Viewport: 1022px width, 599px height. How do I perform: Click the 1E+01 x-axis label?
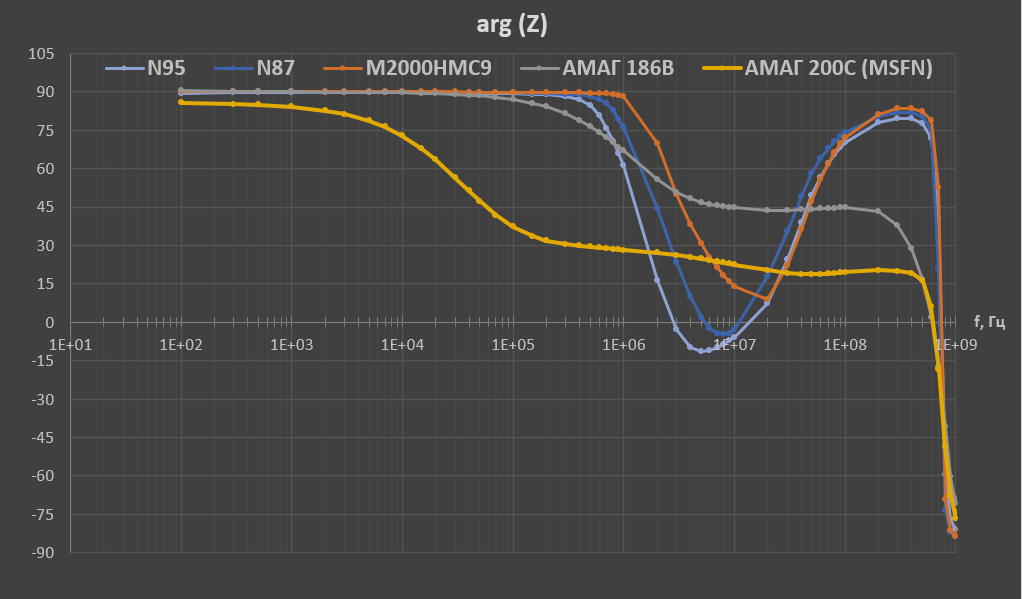click(x=70, y=345)
